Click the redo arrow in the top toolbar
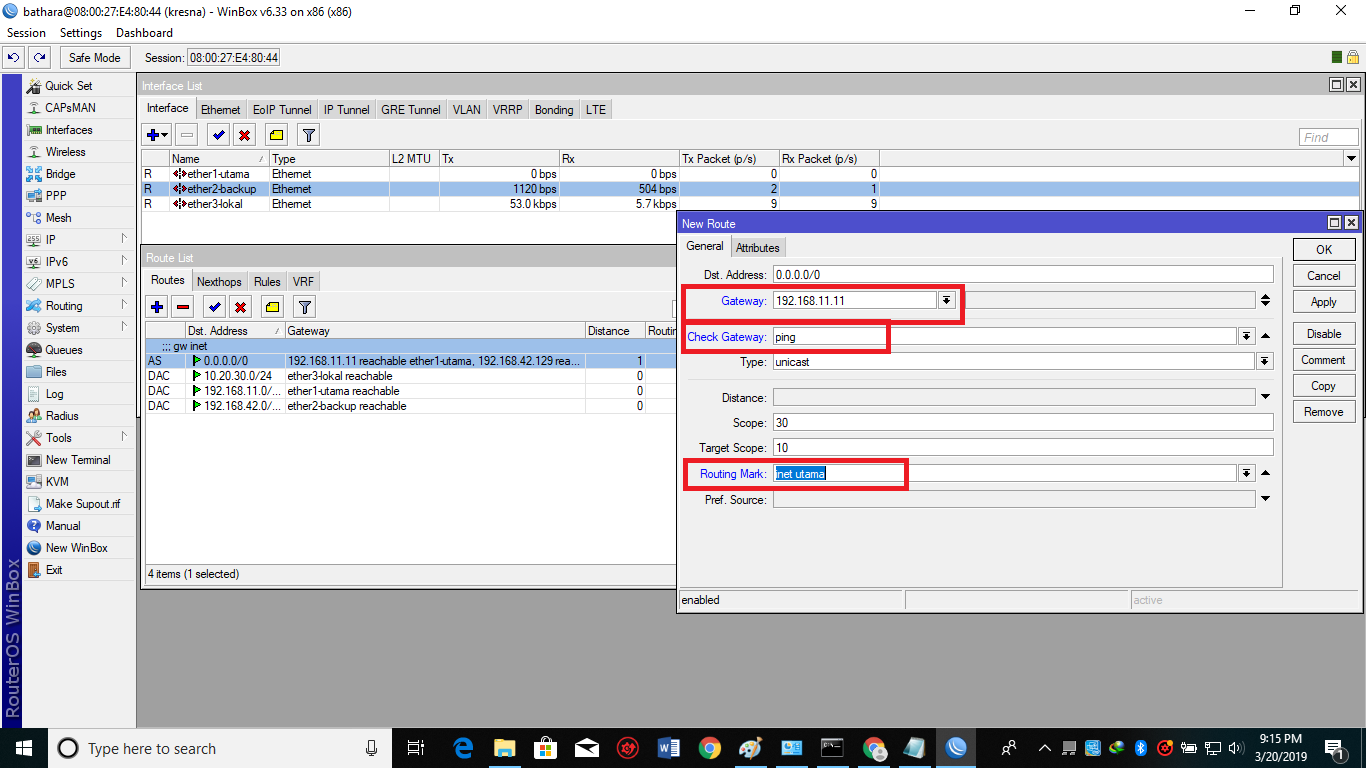This screenshot has height=768, width=1366. (x=38, y=57)
